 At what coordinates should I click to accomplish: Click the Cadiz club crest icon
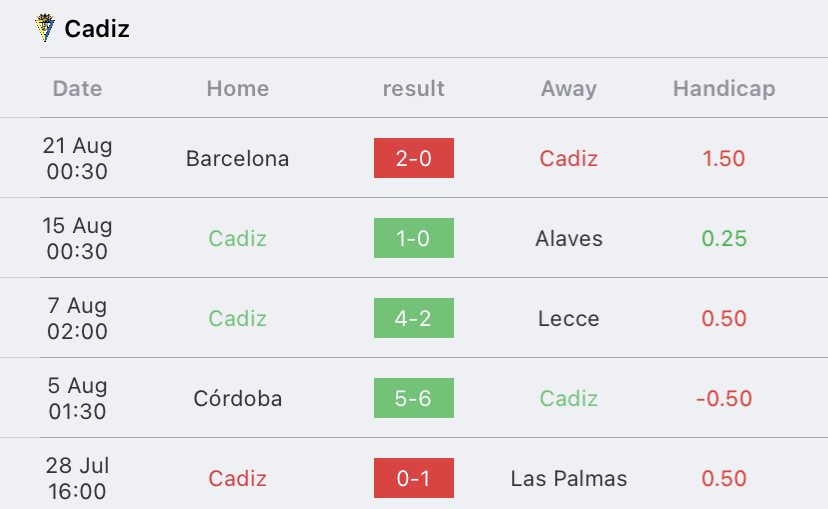[45, 28]
